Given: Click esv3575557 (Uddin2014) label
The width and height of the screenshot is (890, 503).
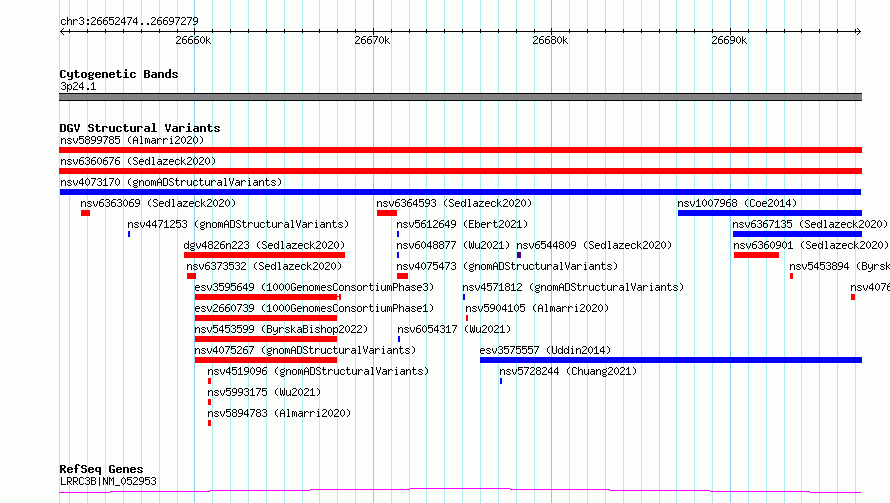Looking at the screenshot, I should pos(545,350).
